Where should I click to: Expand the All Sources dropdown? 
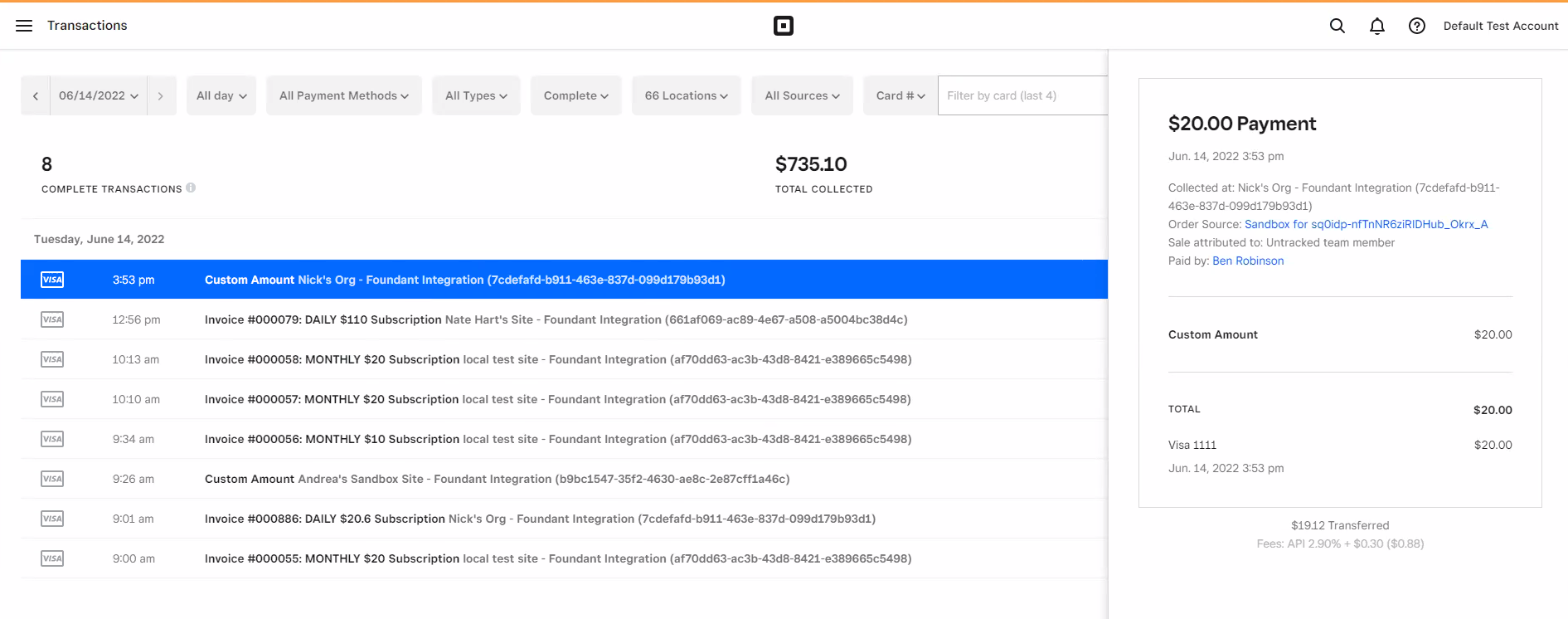802,95
